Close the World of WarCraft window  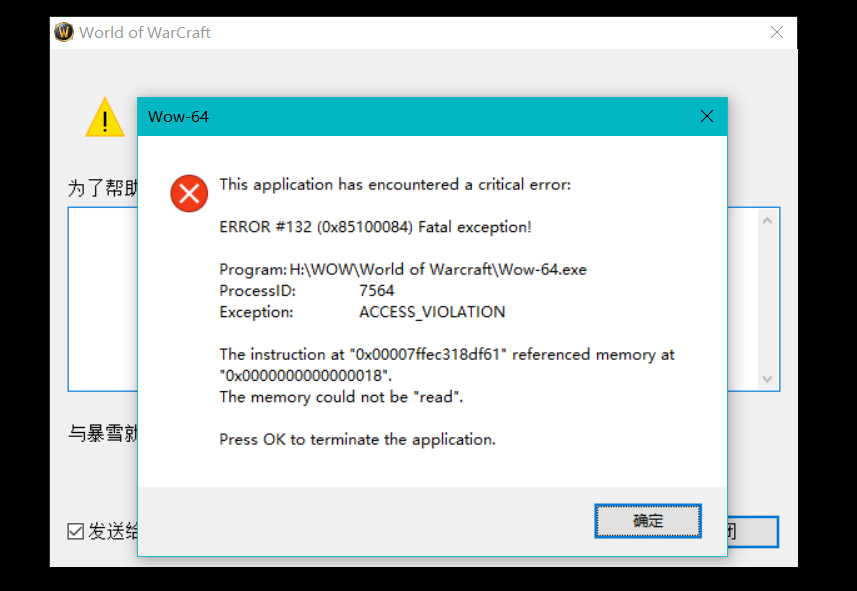pos(777,32)
